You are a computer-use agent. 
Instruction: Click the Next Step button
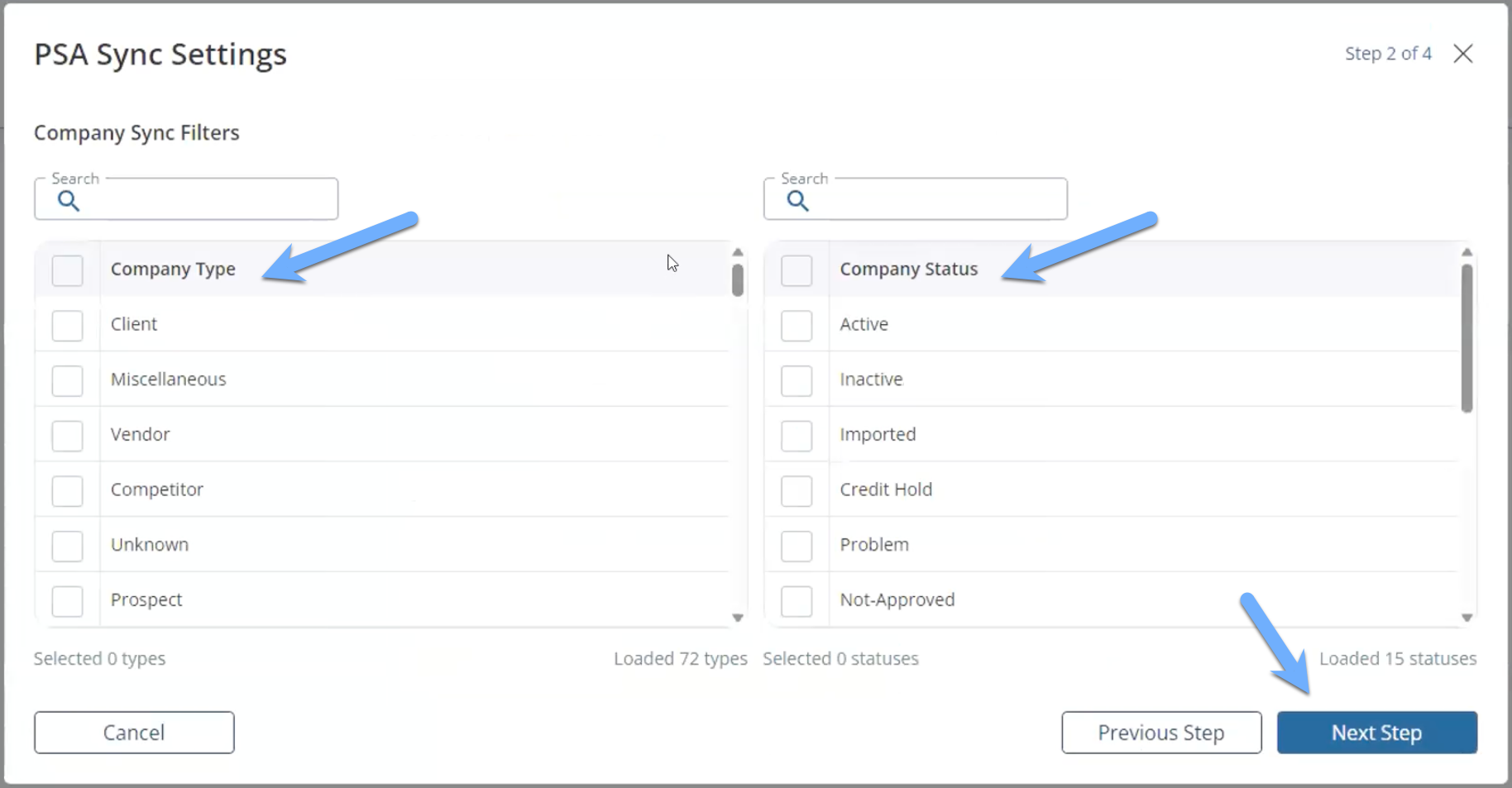[x=1376, y=733]
